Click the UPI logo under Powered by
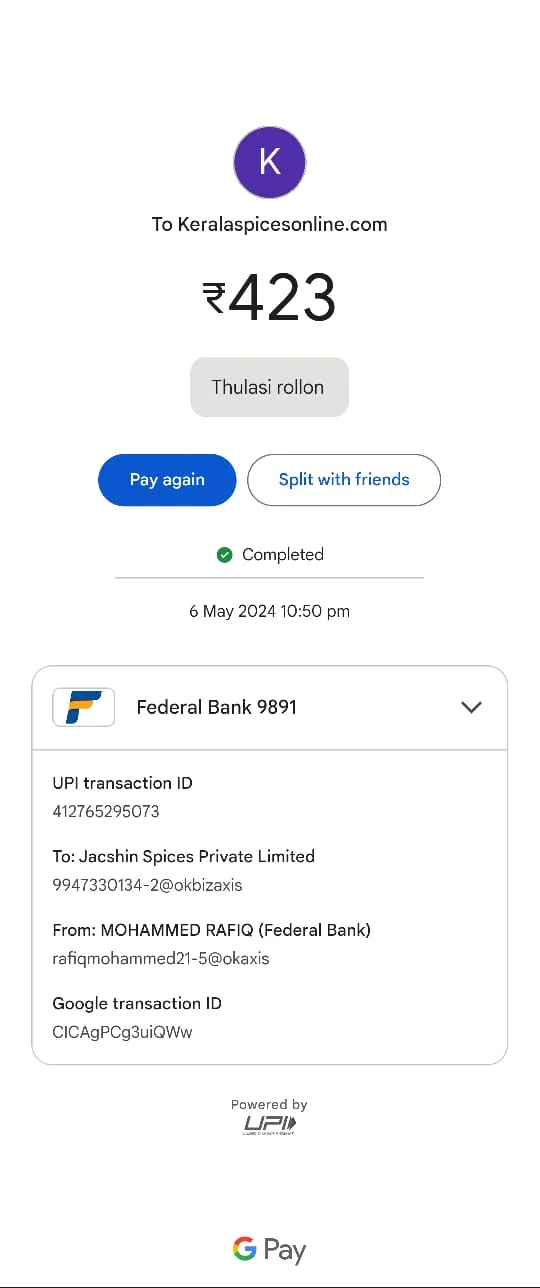The width and height of the screenshot is (540, 1288). 270,1125
